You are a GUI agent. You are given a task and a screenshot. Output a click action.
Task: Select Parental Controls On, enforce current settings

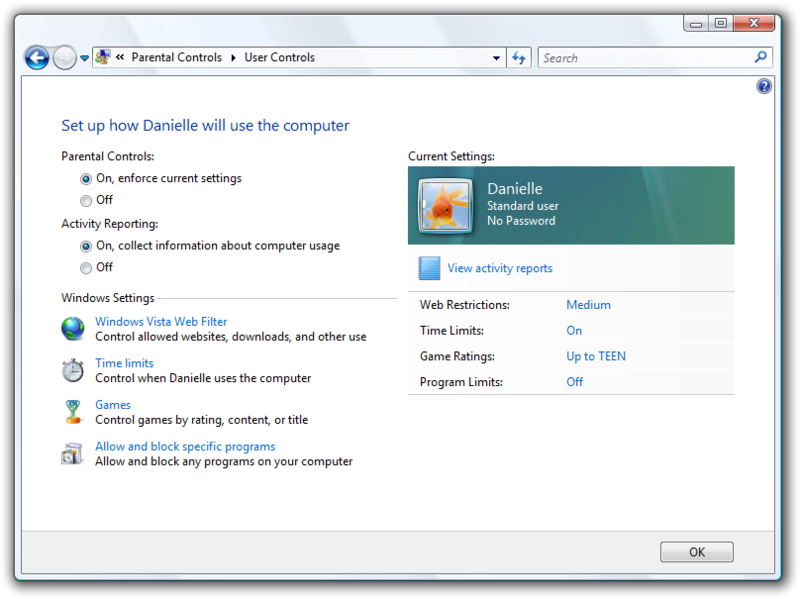coord(86,179)
